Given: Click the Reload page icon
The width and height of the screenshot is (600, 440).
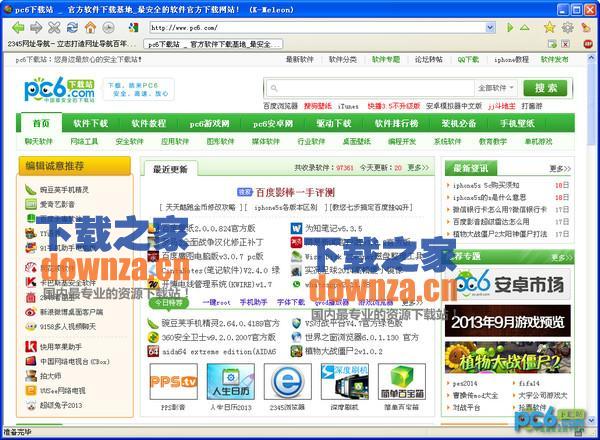Looking at the screenshot, I should pos(72,27).
